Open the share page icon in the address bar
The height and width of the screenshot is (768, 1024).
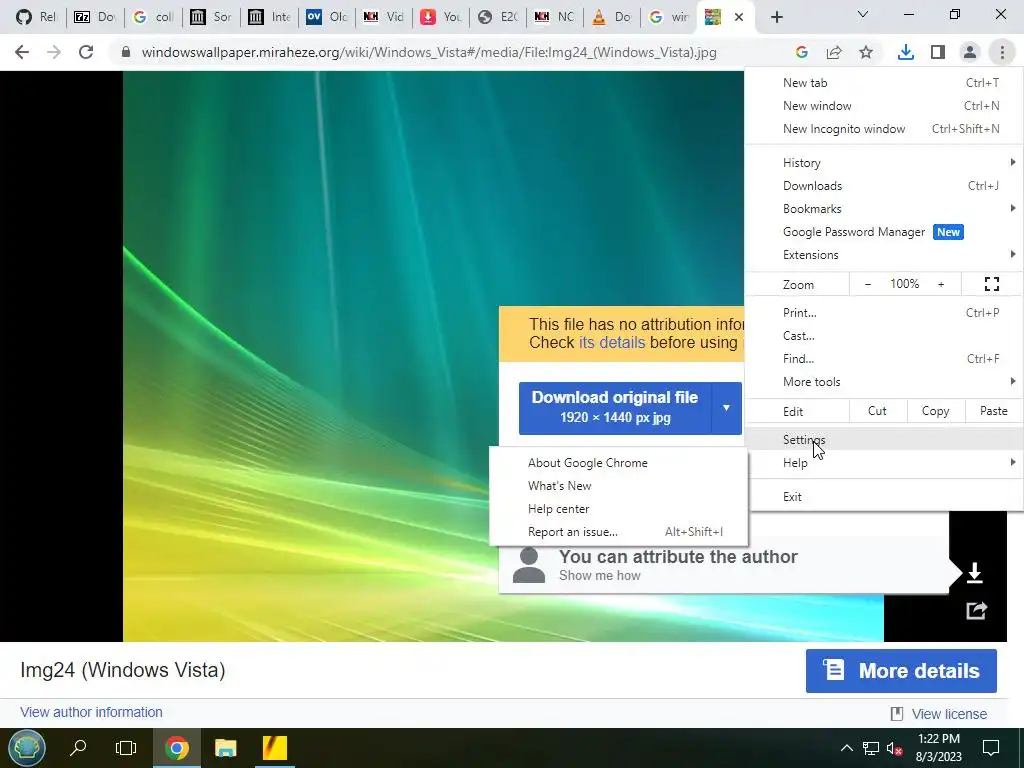(x=834, y=52)
